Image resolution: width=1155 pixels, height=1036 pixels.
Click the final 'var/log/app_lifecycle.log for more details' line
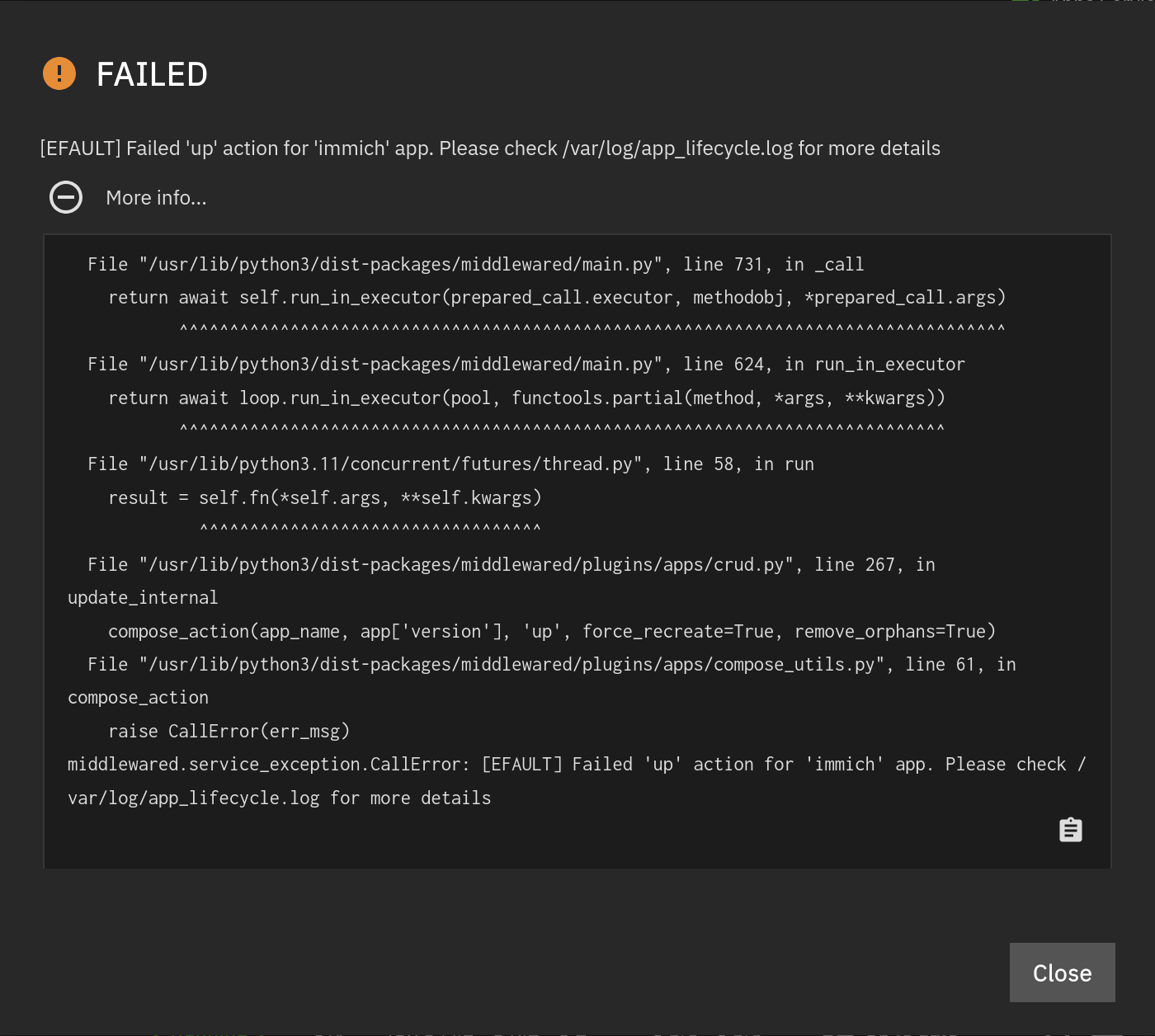[x=279, y=798]
